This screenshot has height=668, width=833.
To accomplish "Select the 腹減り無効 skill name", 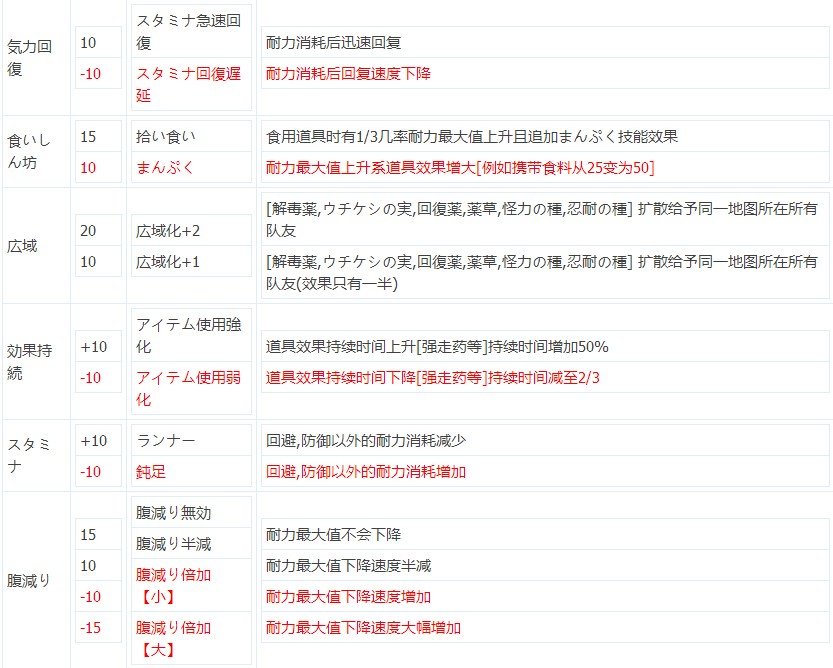I will [x=173, y=513].
